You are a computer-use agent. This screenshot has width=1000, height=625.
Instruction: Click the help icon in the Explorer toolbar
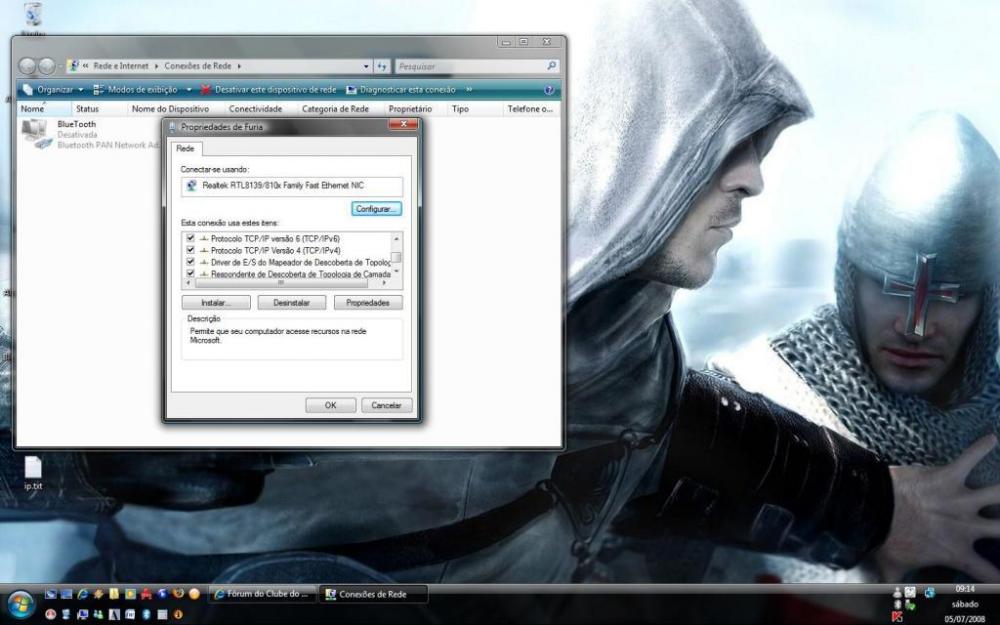click(x=549, y=90)
